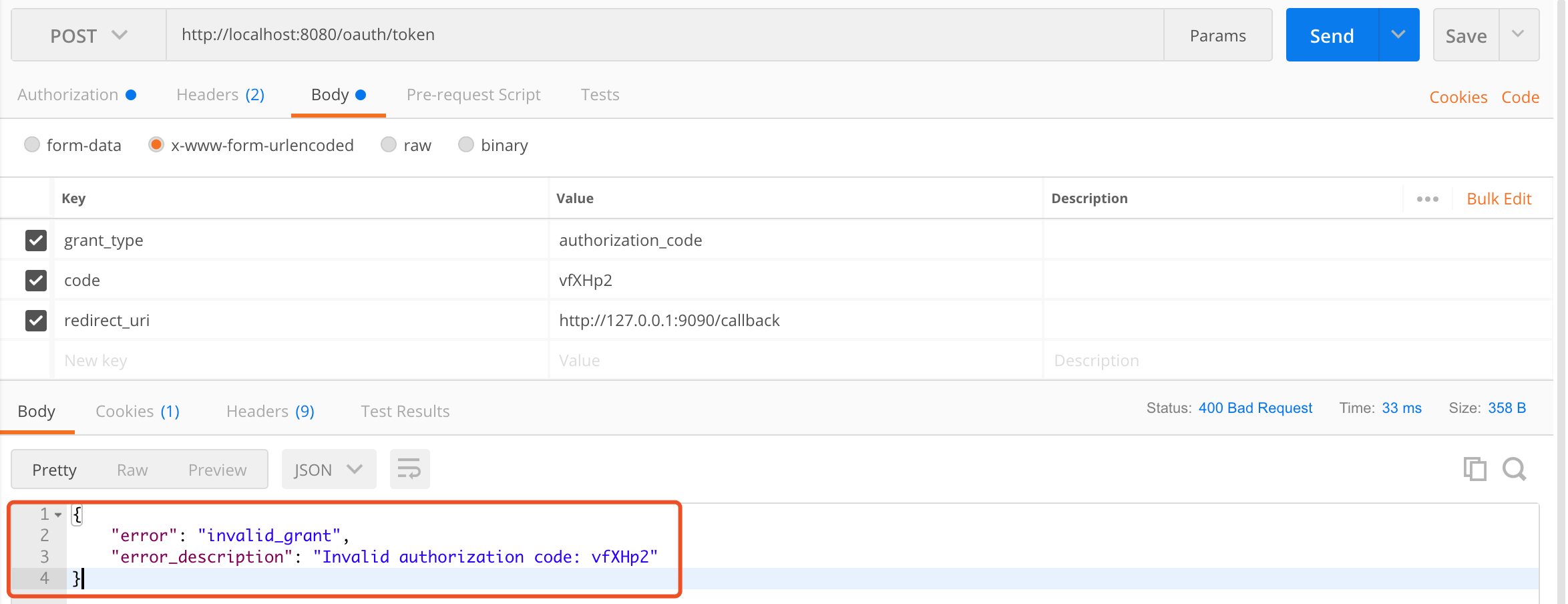Disable the code parameter checkbox
The height and width of the screenshot is (604, 1568).
click(x=36, y=280)
